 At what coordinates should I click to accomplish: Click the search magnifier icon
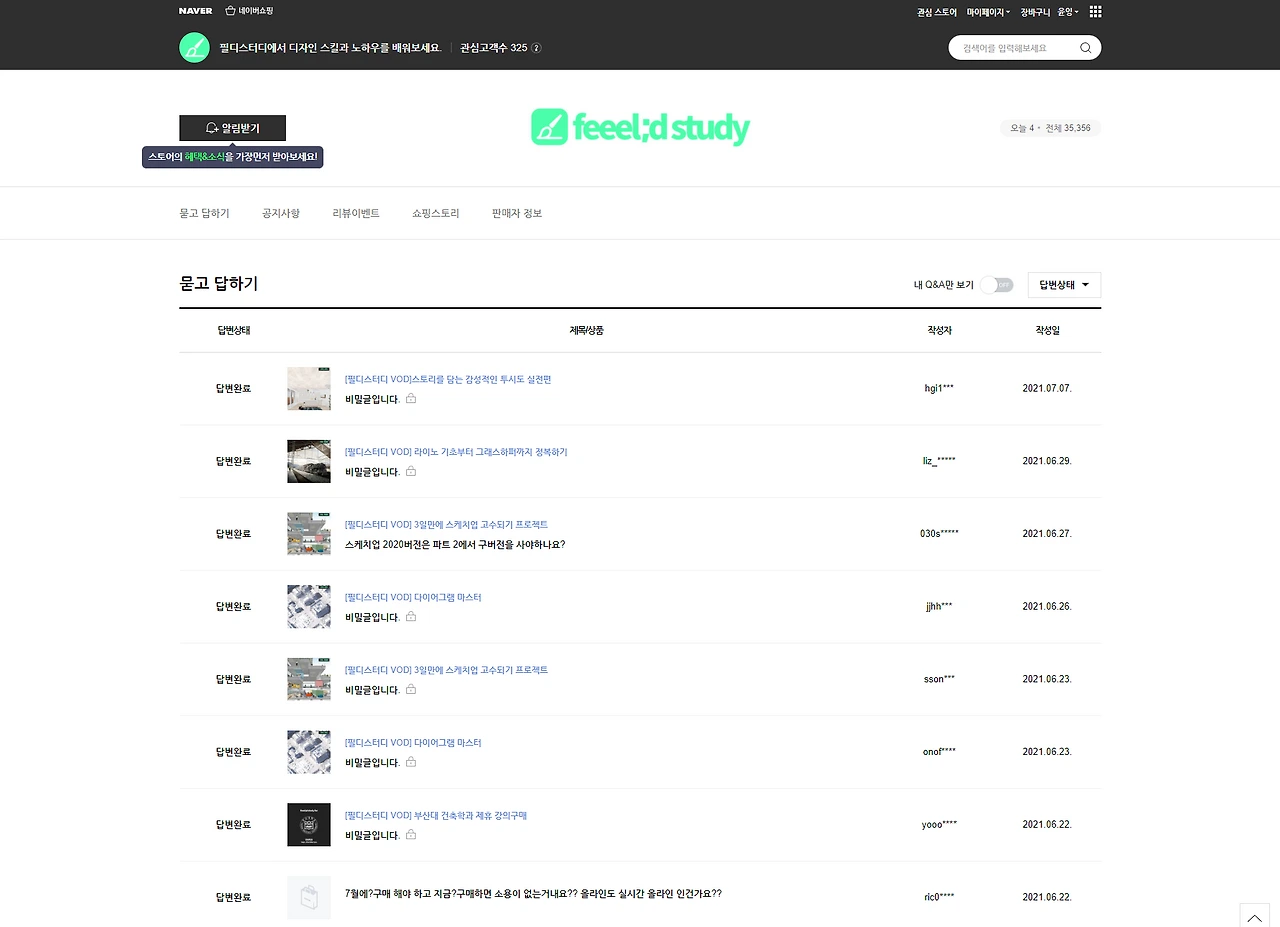(1085, 47)
